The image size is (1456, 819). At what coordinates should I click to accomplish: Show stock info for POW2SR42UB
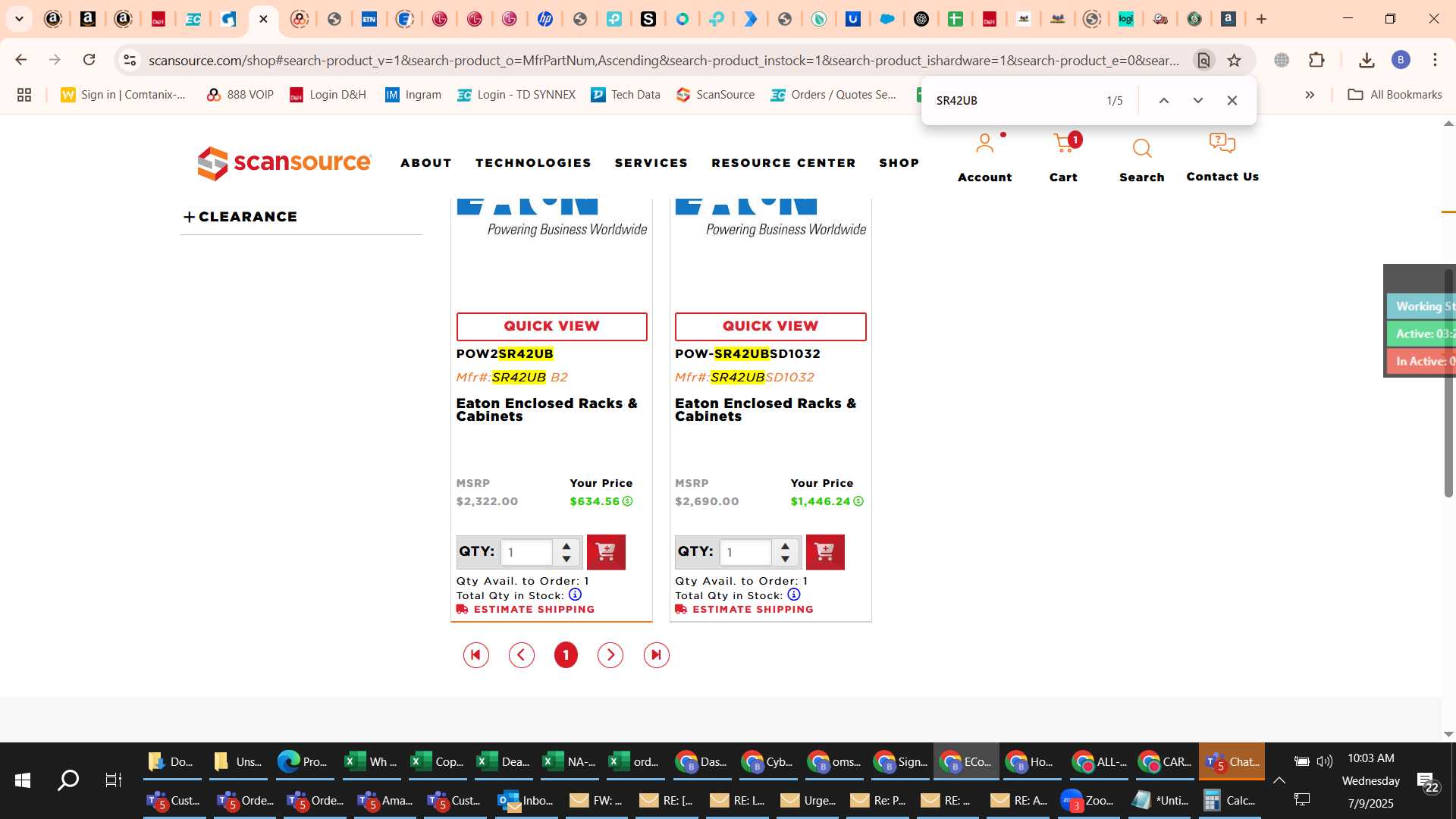[x=575, y=595]
